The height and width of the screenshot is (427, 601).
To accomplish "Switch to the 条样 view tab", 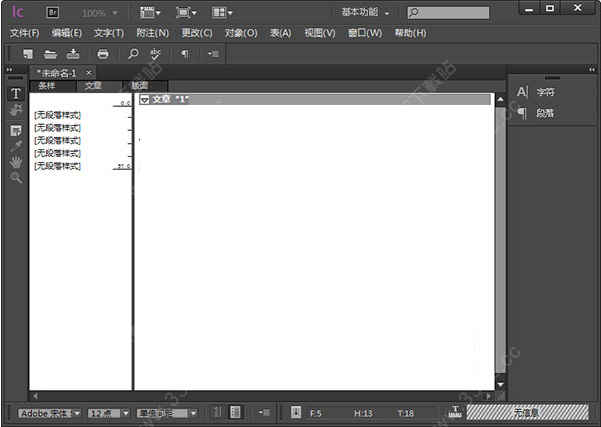I will 48,86.
